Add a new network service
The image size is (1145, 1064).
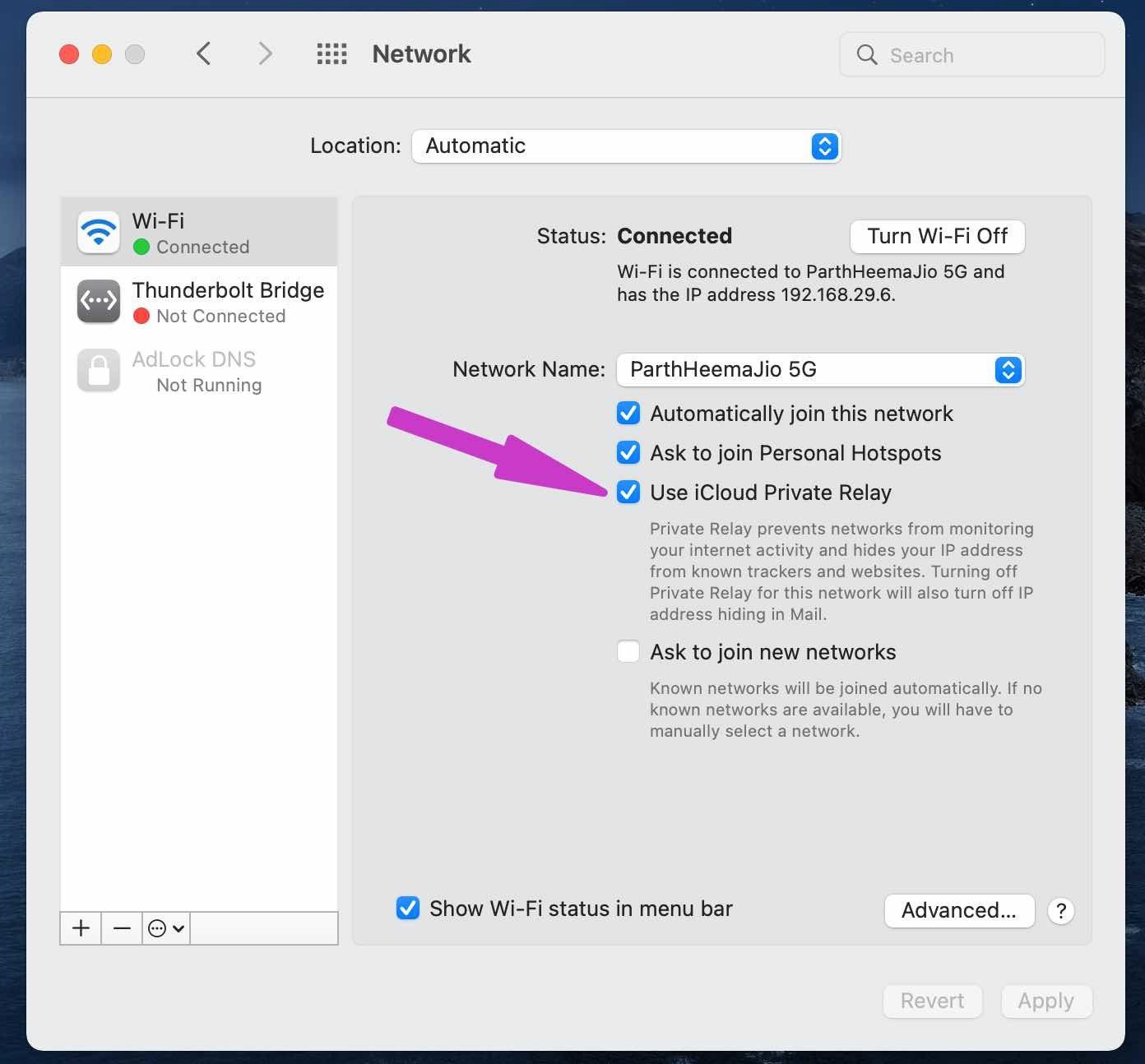coord(81,928)
